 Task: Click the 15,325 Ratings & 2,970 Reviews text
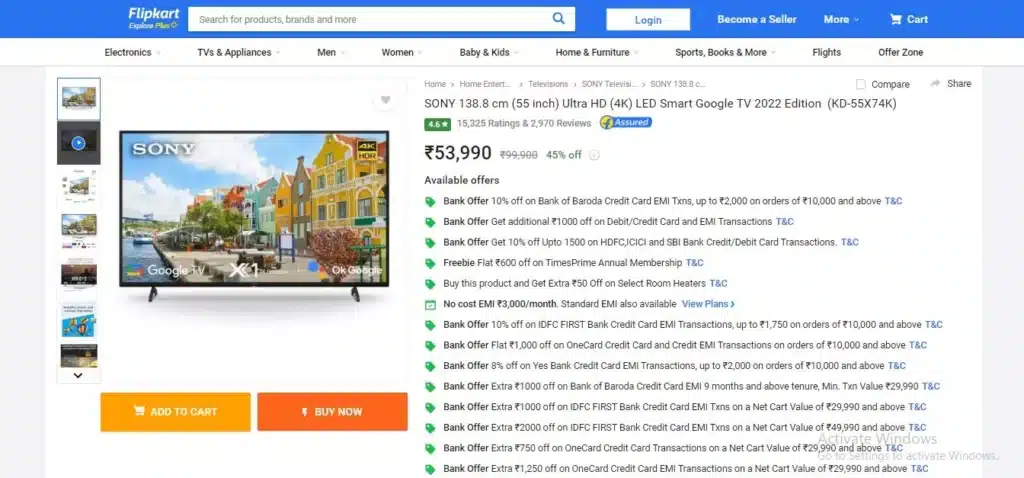(524, 123)
